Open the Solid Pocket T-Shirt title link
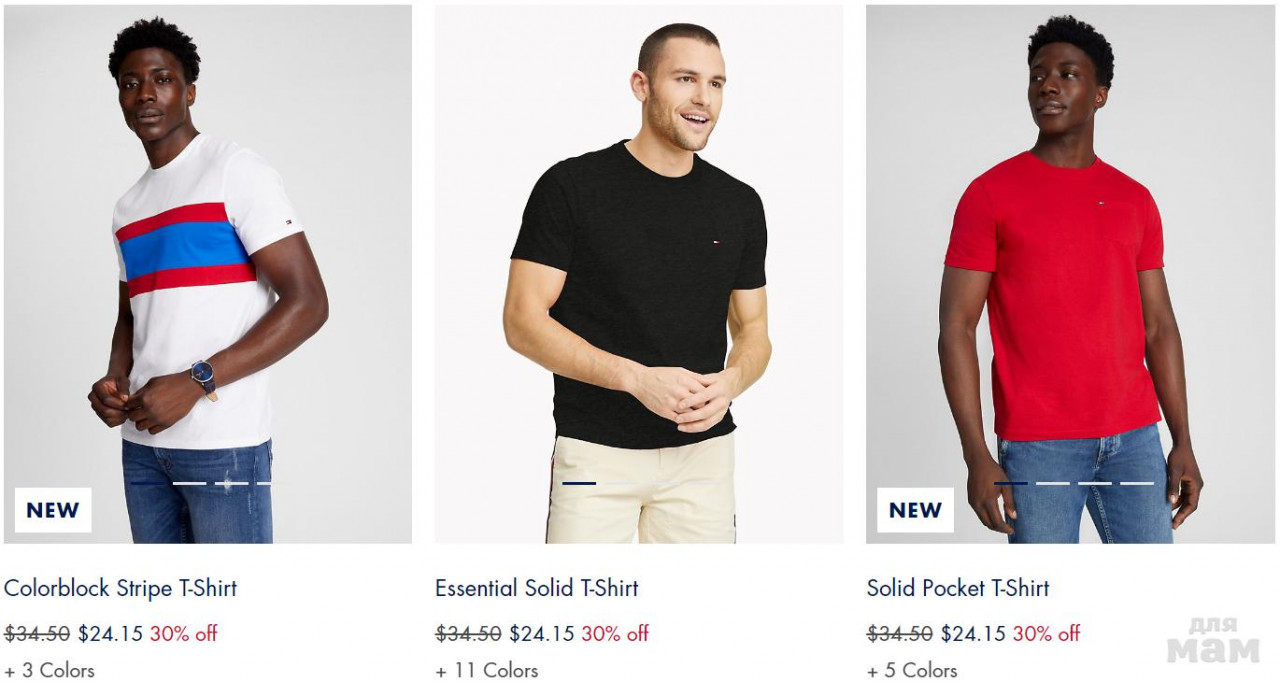This screenshot has width=1280, height=682. (958, 588)
